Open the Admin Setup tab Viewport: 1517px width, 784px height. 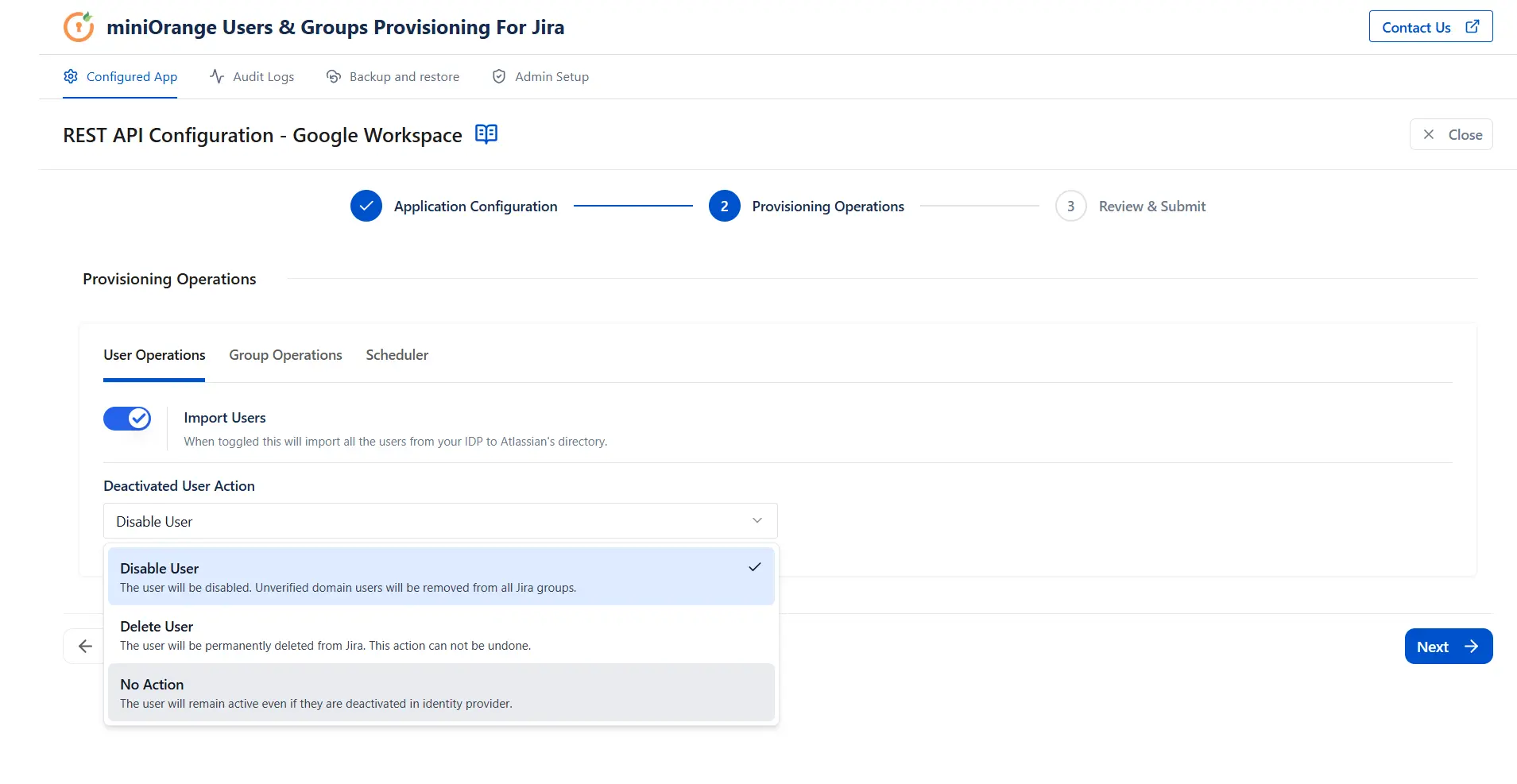coord(540,76)
